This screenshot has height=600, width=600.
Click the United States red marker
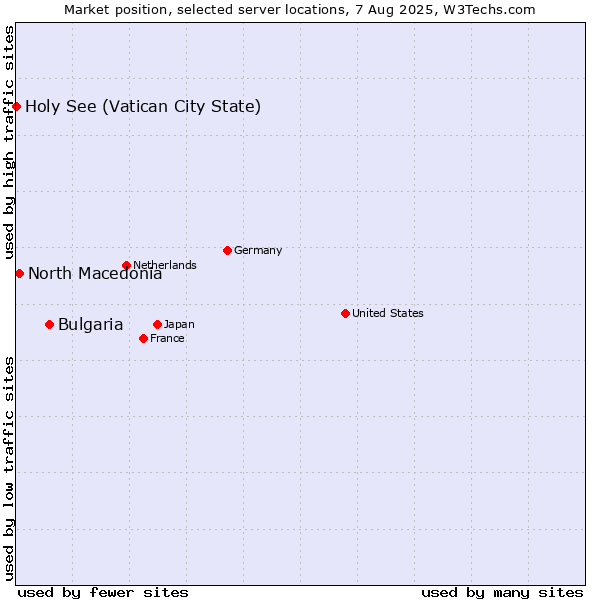345,313
